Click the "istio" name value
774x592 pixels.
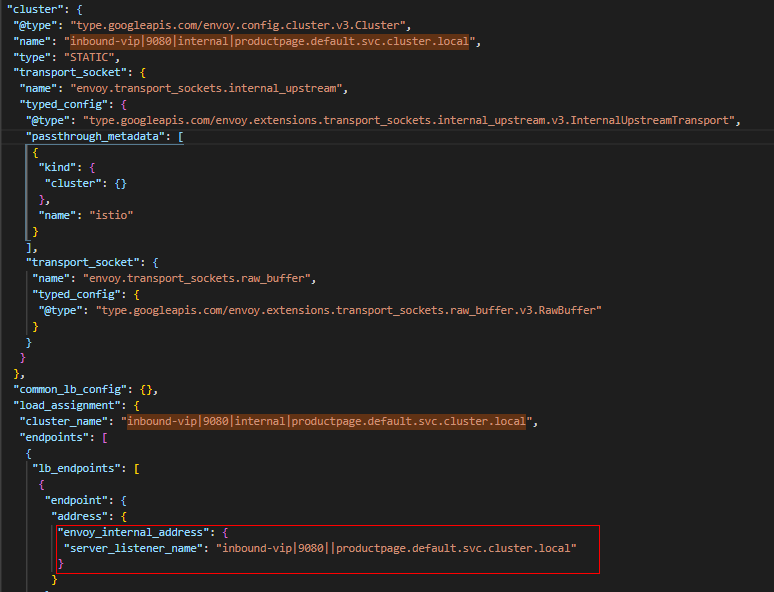coord(111,215)
